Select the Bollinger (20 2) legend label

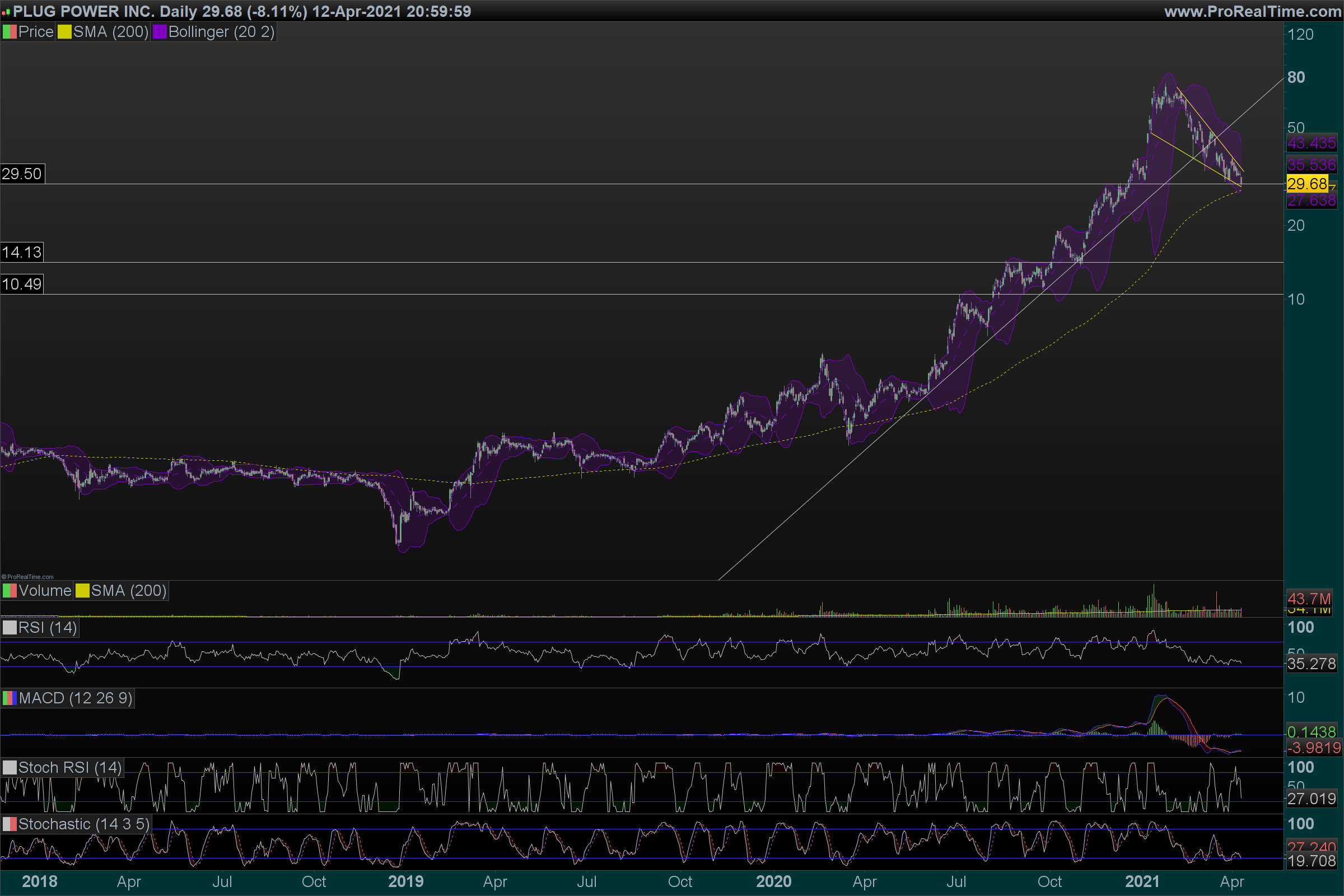point(221,32)
